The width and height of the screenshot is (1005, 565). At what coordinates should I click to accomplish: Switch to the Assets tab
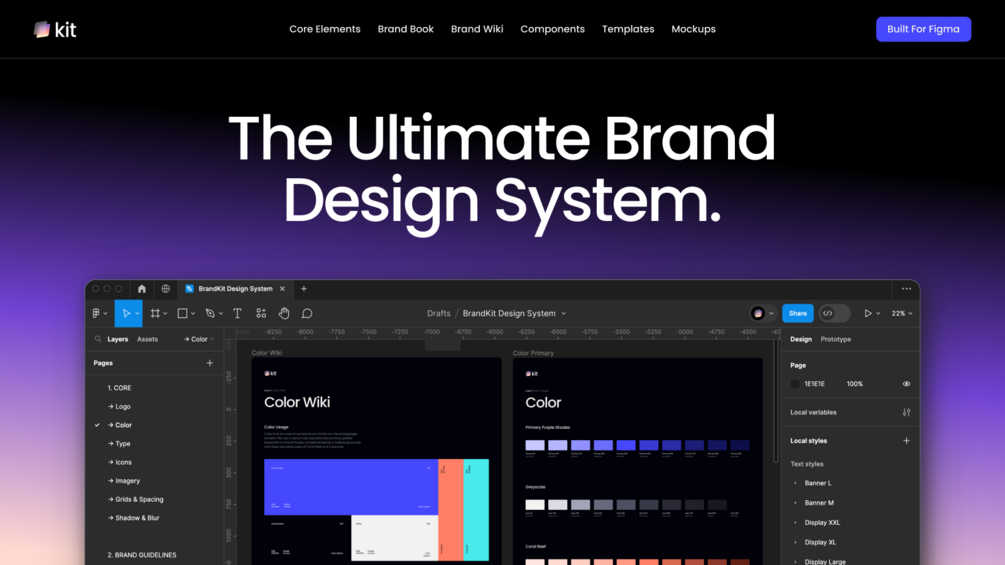[147, 339]
